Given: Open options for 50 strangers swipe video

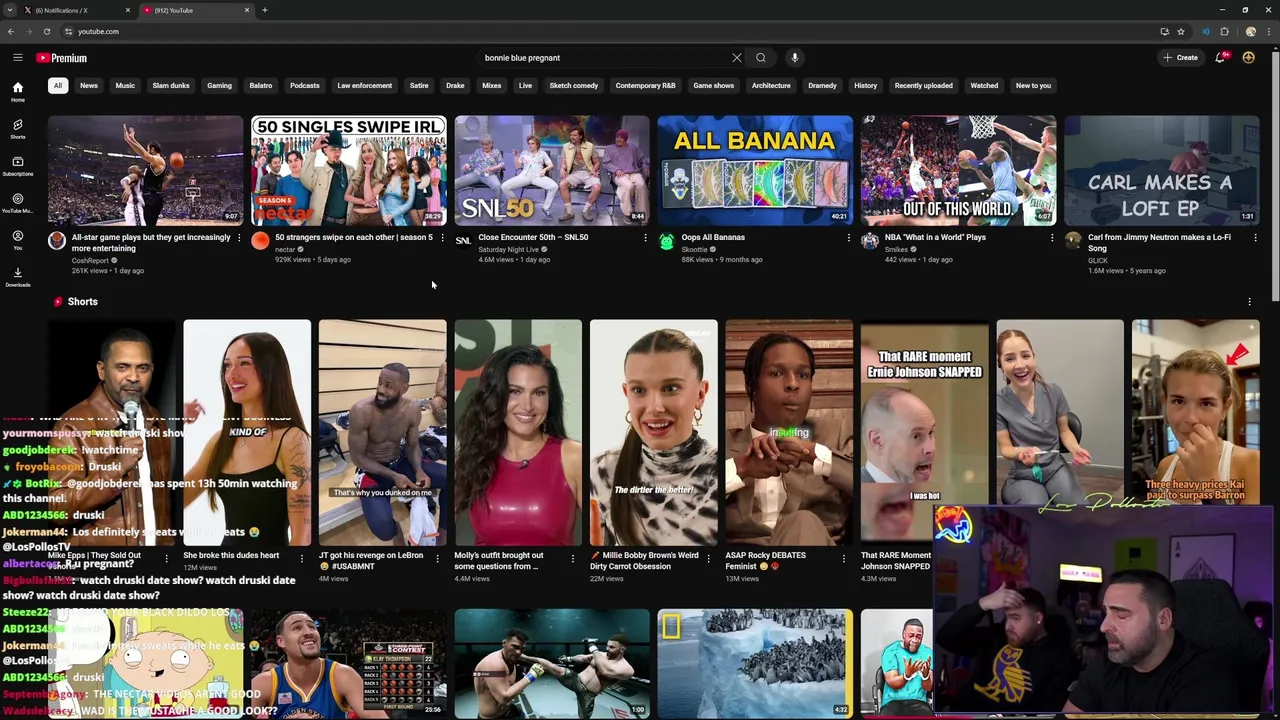Looking at the screenshot, I should click(442, 238).
